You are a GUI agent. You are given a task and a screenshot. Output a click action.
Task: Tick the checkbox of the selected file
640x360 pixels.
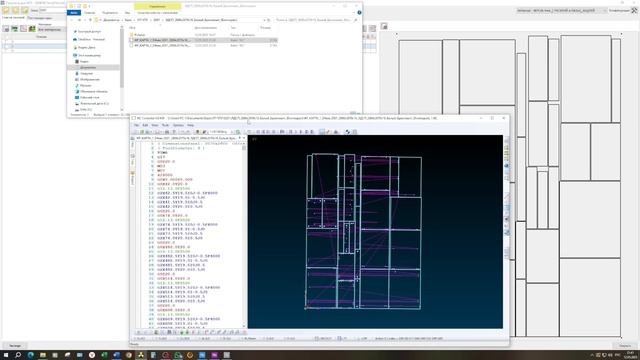click(131, 40)
